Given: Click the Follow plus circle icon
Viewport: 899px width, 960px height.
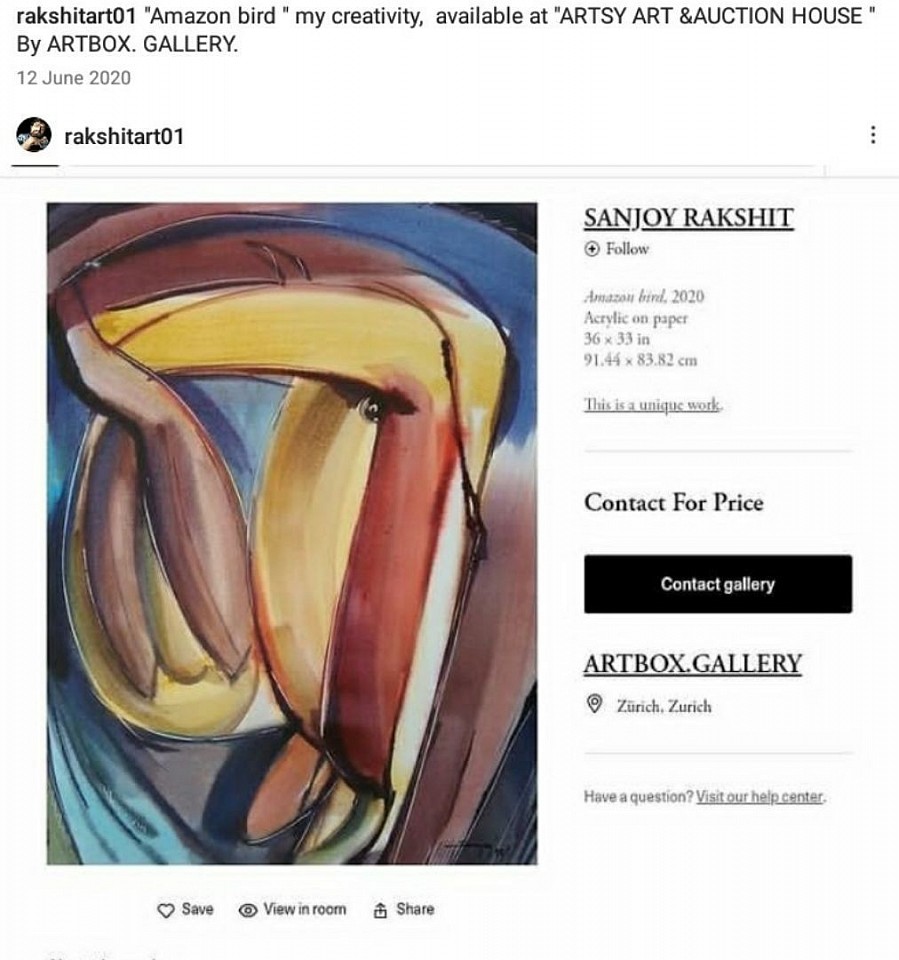Looking at the screenshot, I should click(x=592, y=249).
